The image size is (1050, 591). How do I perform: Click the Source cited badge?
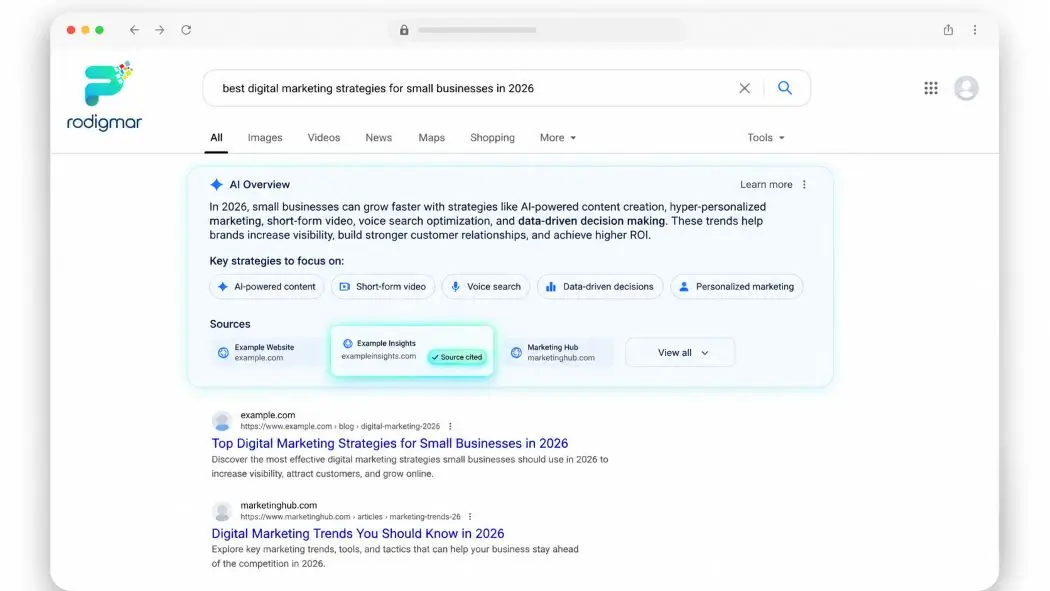pos(457,357)
